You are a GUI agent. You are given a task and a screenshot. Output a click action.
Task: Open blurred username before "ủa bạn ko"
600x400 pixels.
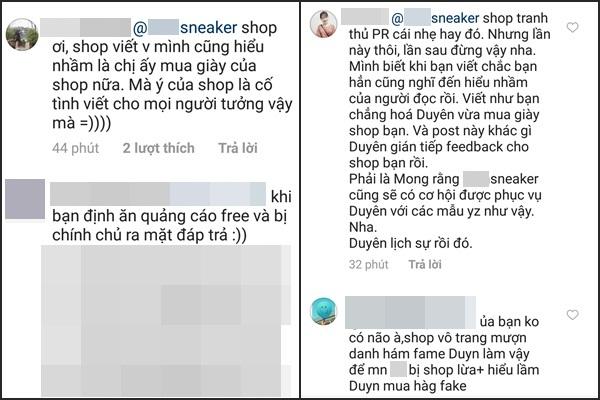411,312
